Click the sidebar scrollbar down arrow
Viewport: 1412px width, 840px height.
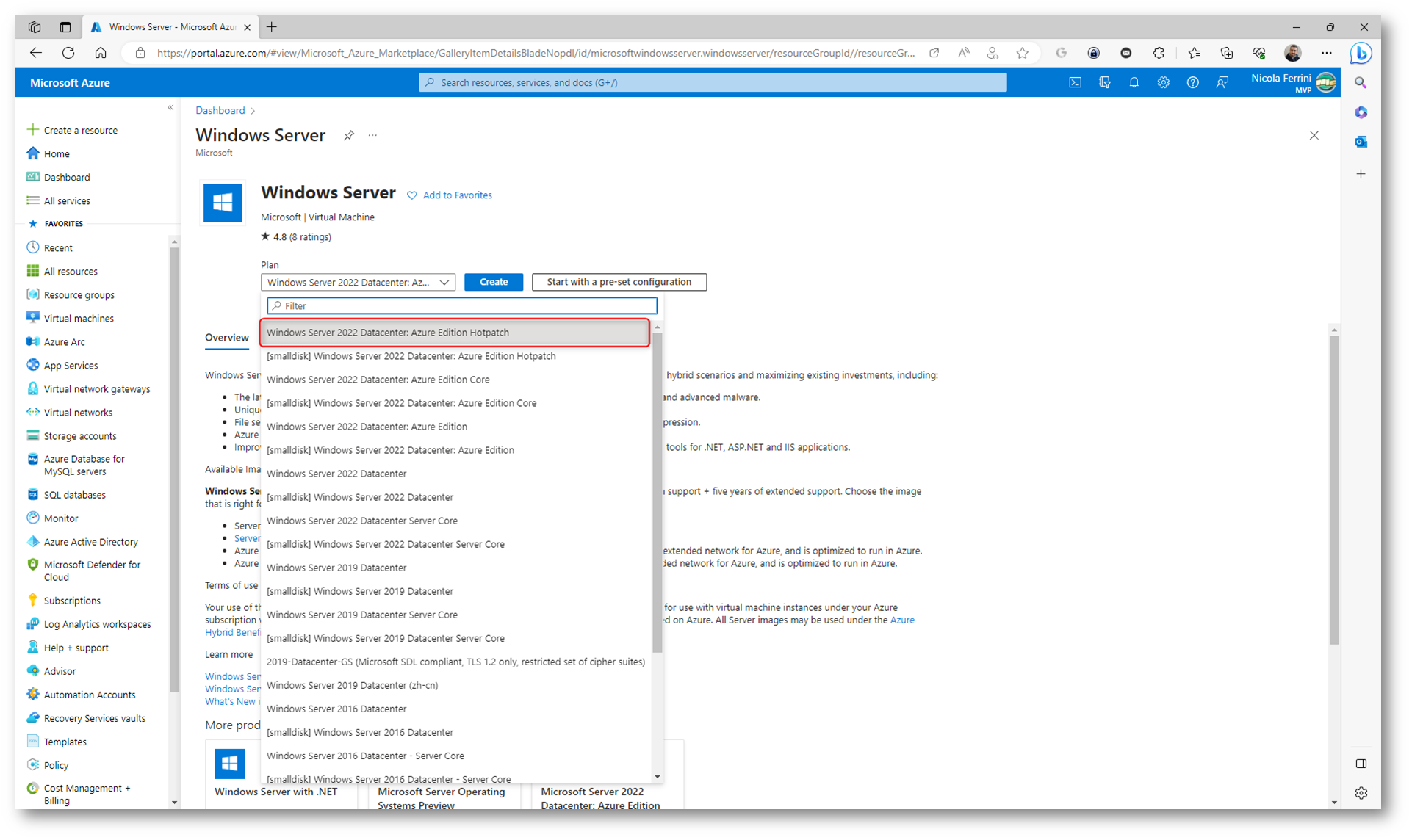(x=174, y=802)
